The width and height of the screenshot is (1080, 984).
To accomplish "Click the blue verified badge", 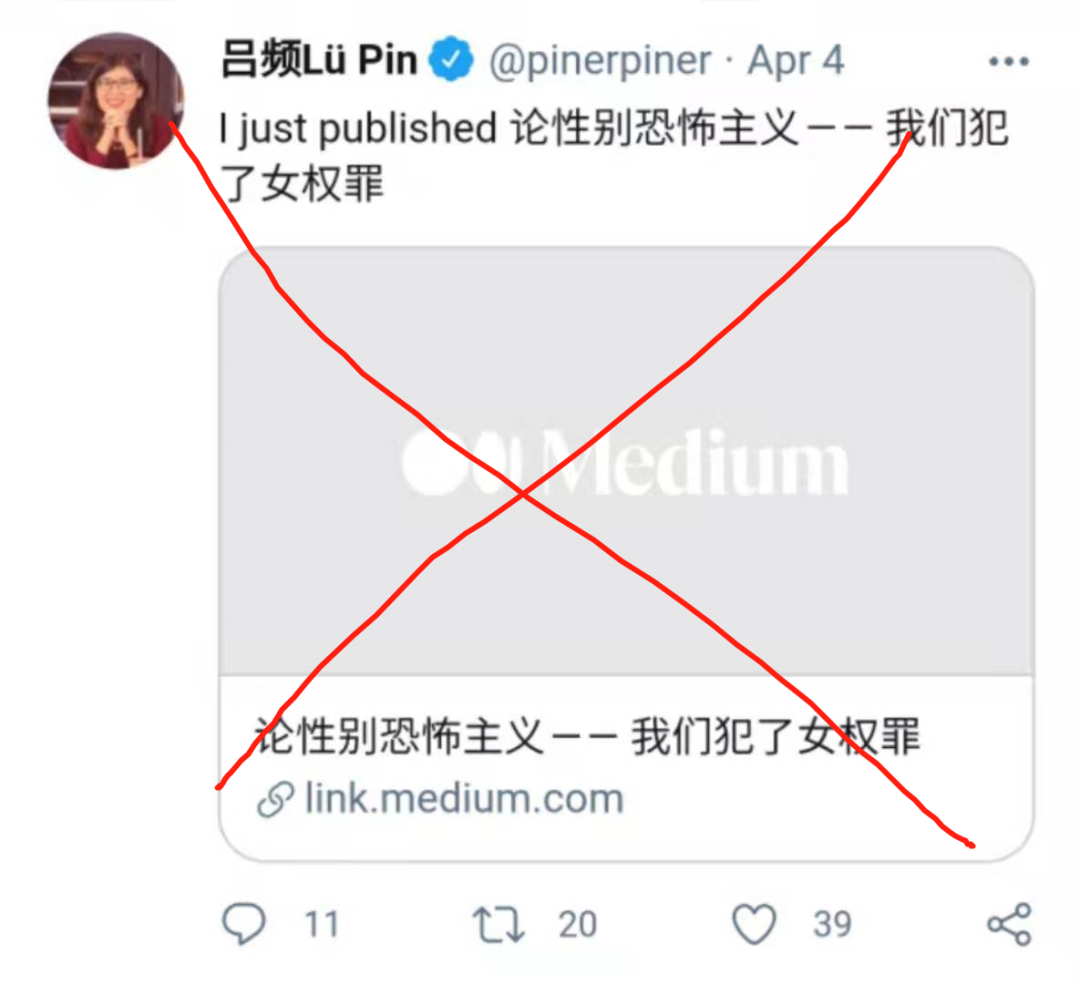I will 451,60.
